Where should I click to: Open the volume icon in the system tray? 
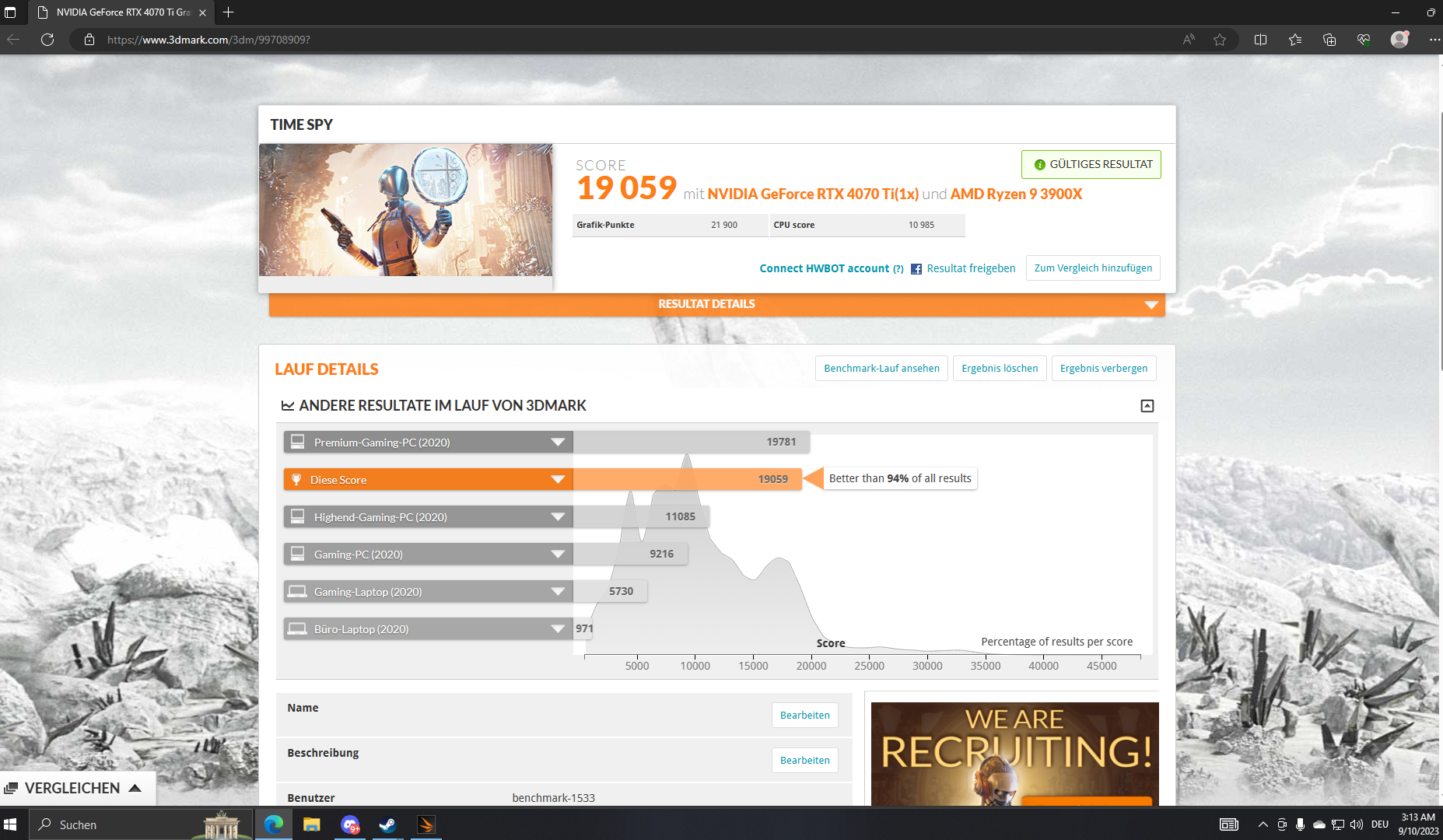pyautogui.click(x=1357, y=824)
